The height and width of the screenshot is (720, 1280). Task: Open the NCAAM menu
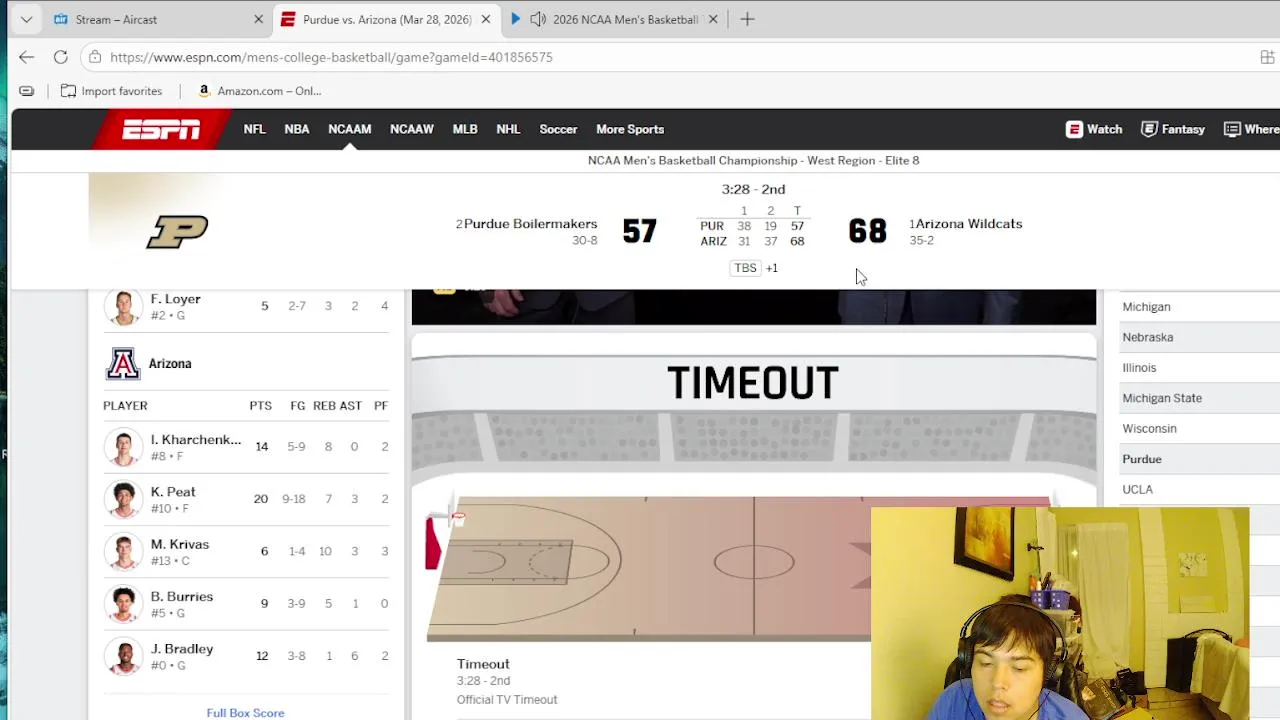coord(350,129)
